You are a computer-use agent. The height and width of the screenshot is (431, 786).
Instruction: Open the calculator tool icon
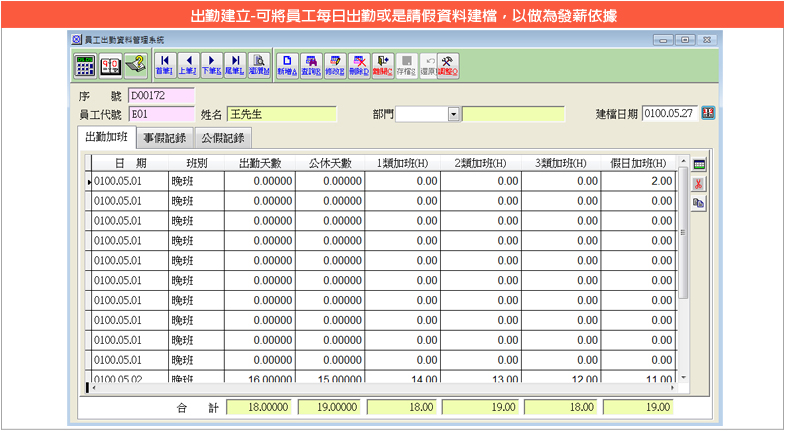coord(85,66)
